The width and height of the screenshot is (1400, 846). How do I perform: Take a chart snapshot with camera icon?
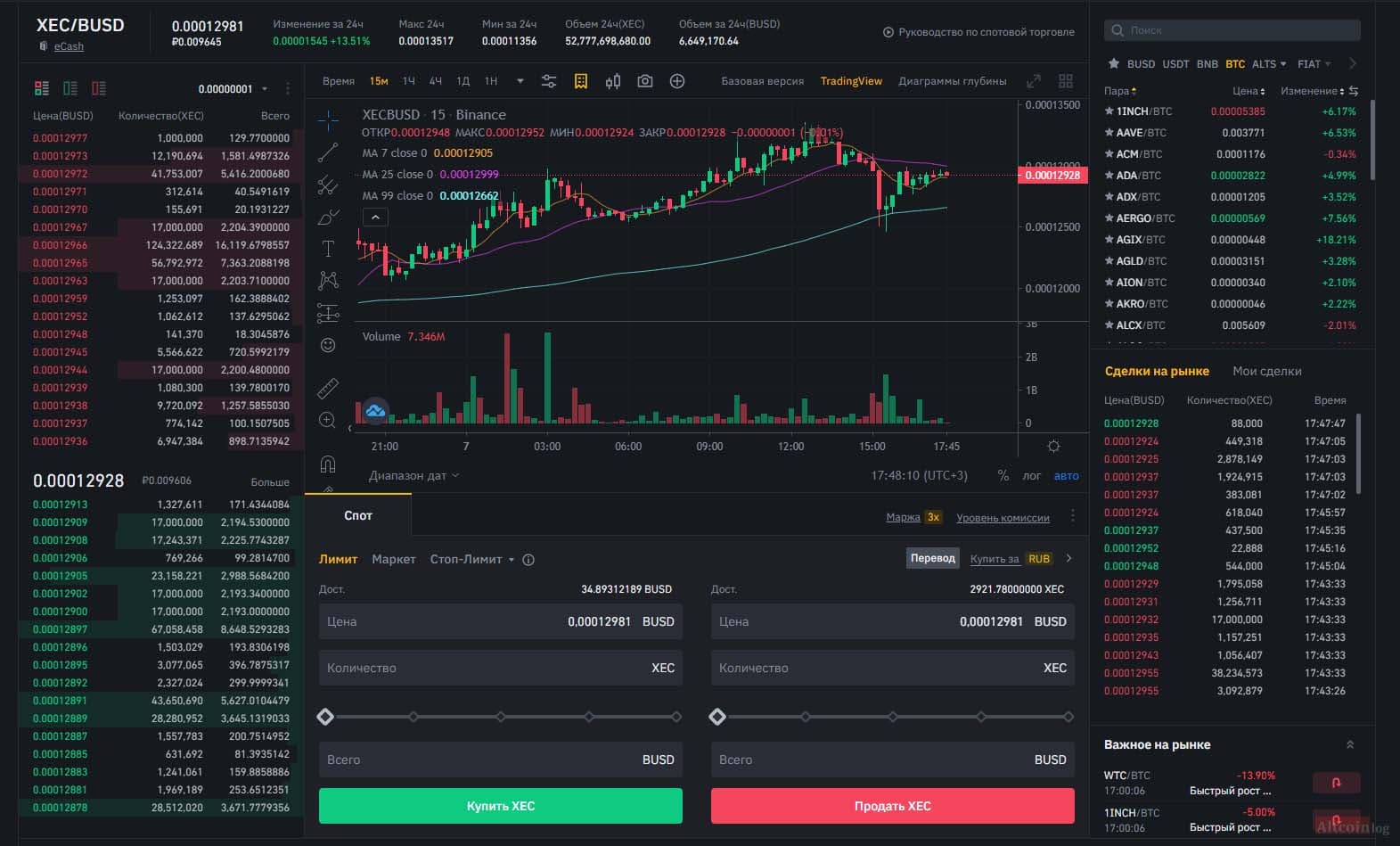coord(645,81)
